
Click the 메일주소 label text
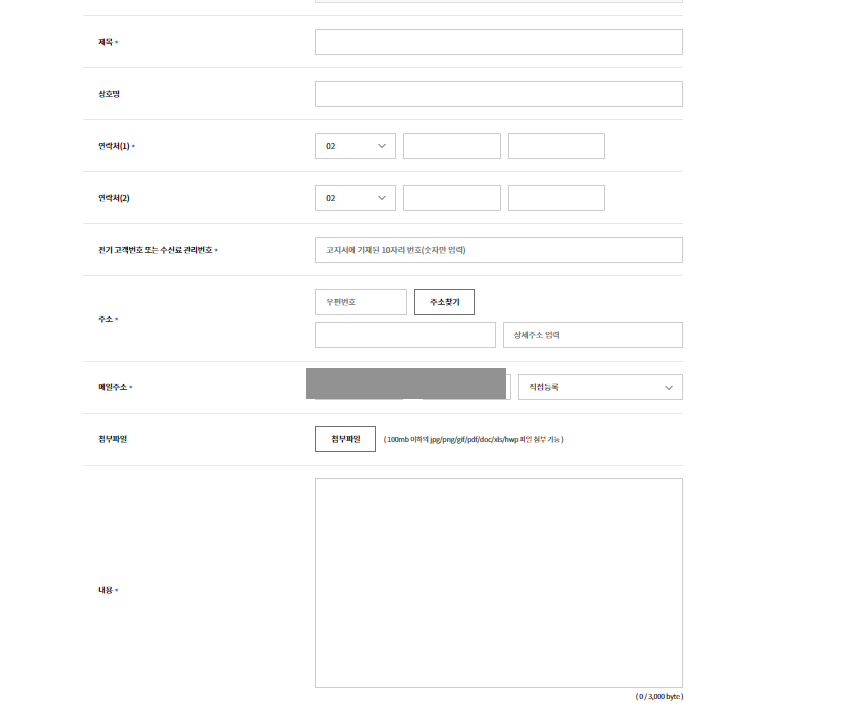click(x=113, y=387)
